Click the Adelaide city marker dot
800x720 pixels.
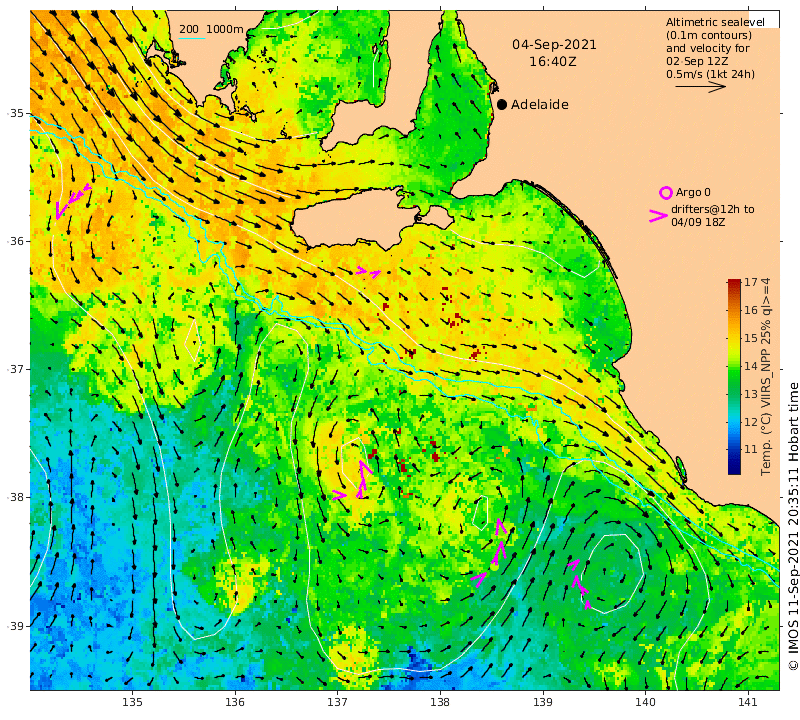tap(502, 105)
